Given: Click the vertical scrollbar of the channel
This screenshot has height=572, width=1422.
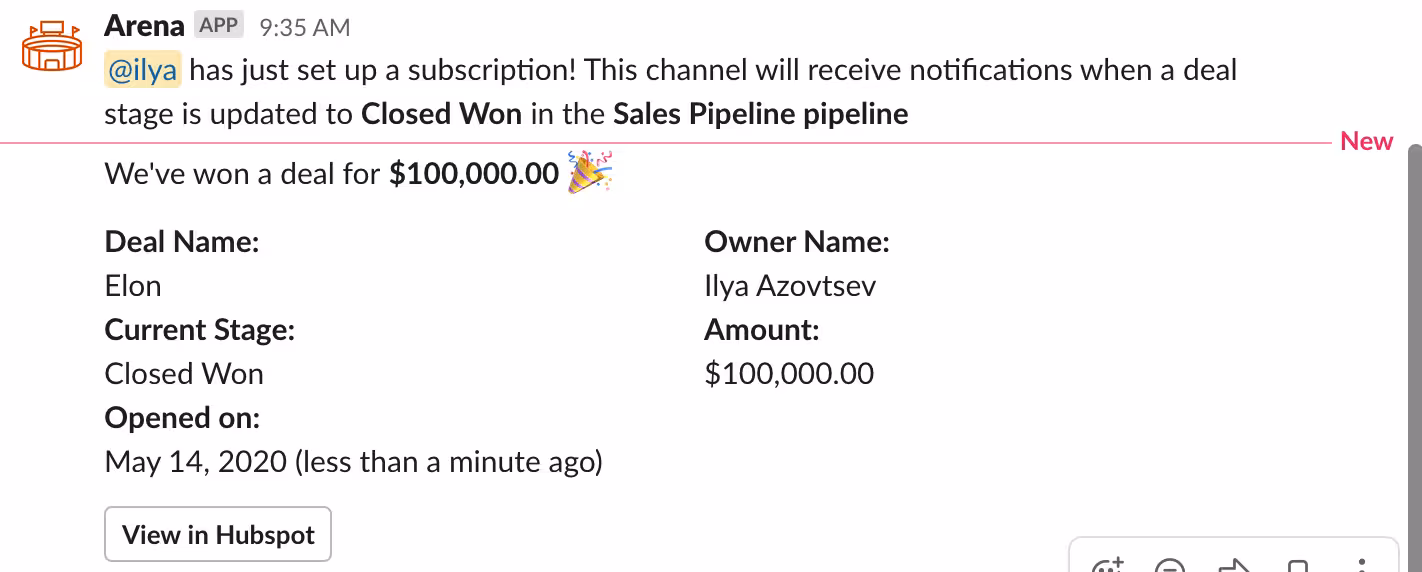Looking at the screenshot, I should pos(1414,350).
